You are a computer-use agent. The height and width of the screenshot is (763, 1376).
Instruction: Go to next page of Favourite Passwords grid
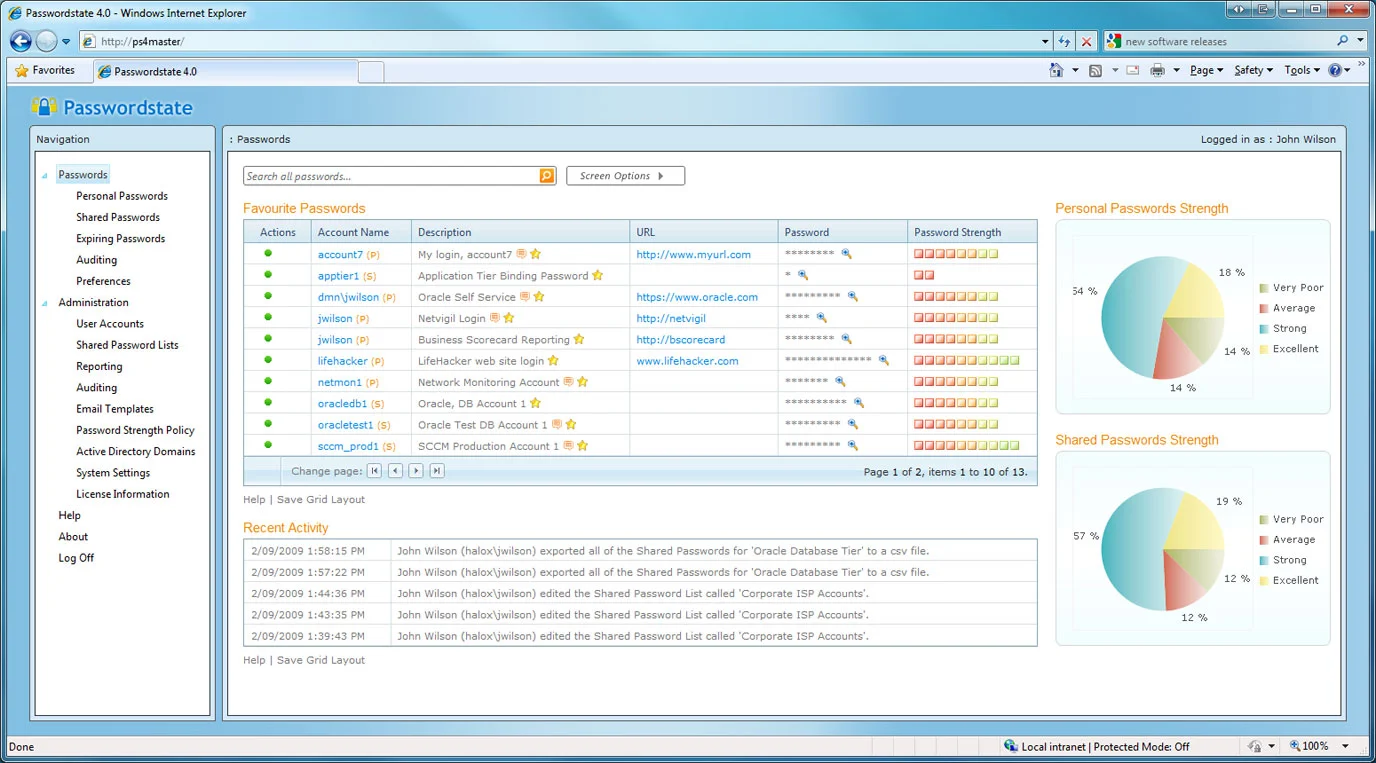click(416, 471)
